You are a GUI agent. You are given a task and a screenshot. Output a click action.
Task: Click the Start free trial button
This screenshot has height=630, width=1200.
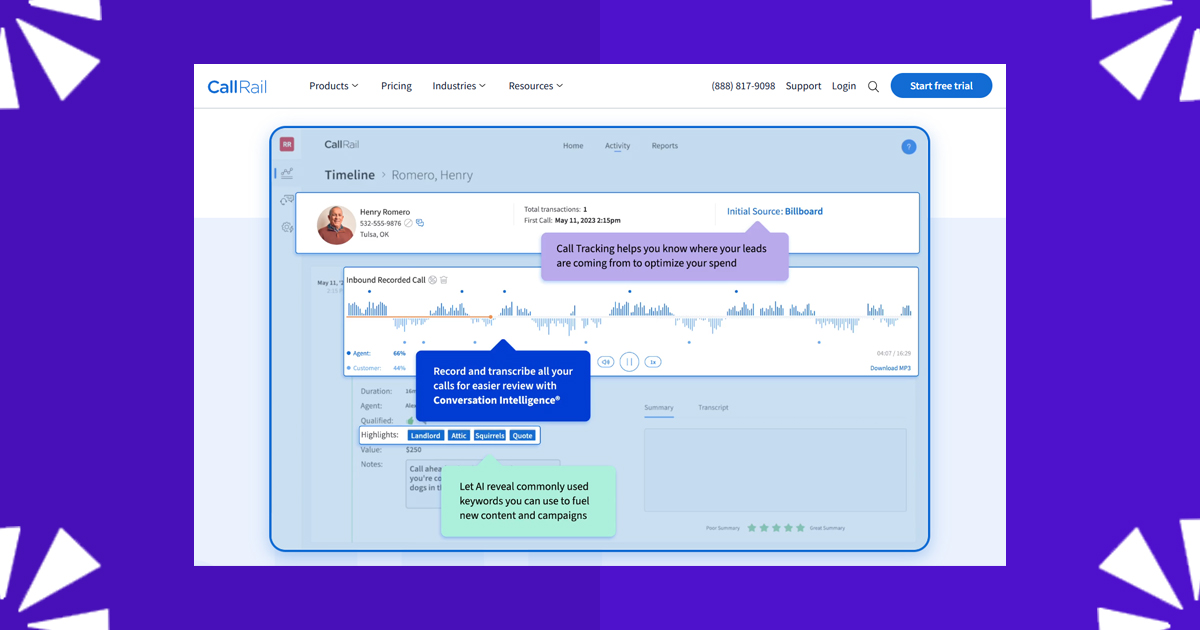941,86
